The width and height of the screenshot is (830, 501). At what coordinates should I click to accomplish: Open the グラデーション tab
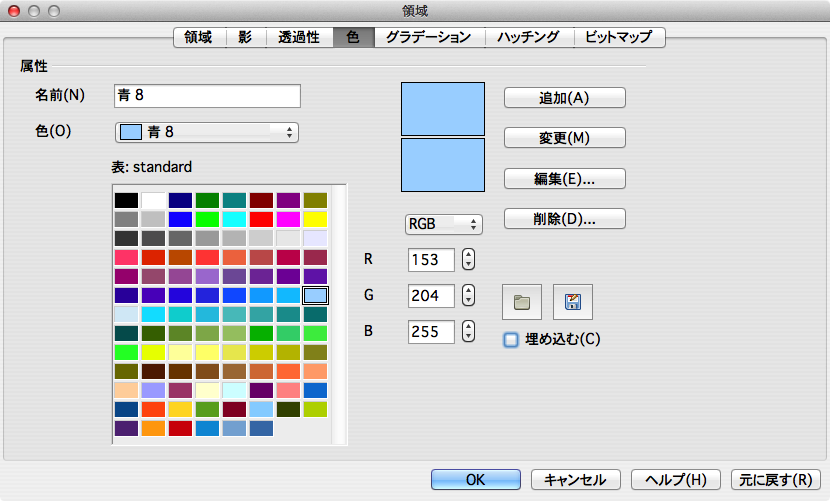click(429, 37)
